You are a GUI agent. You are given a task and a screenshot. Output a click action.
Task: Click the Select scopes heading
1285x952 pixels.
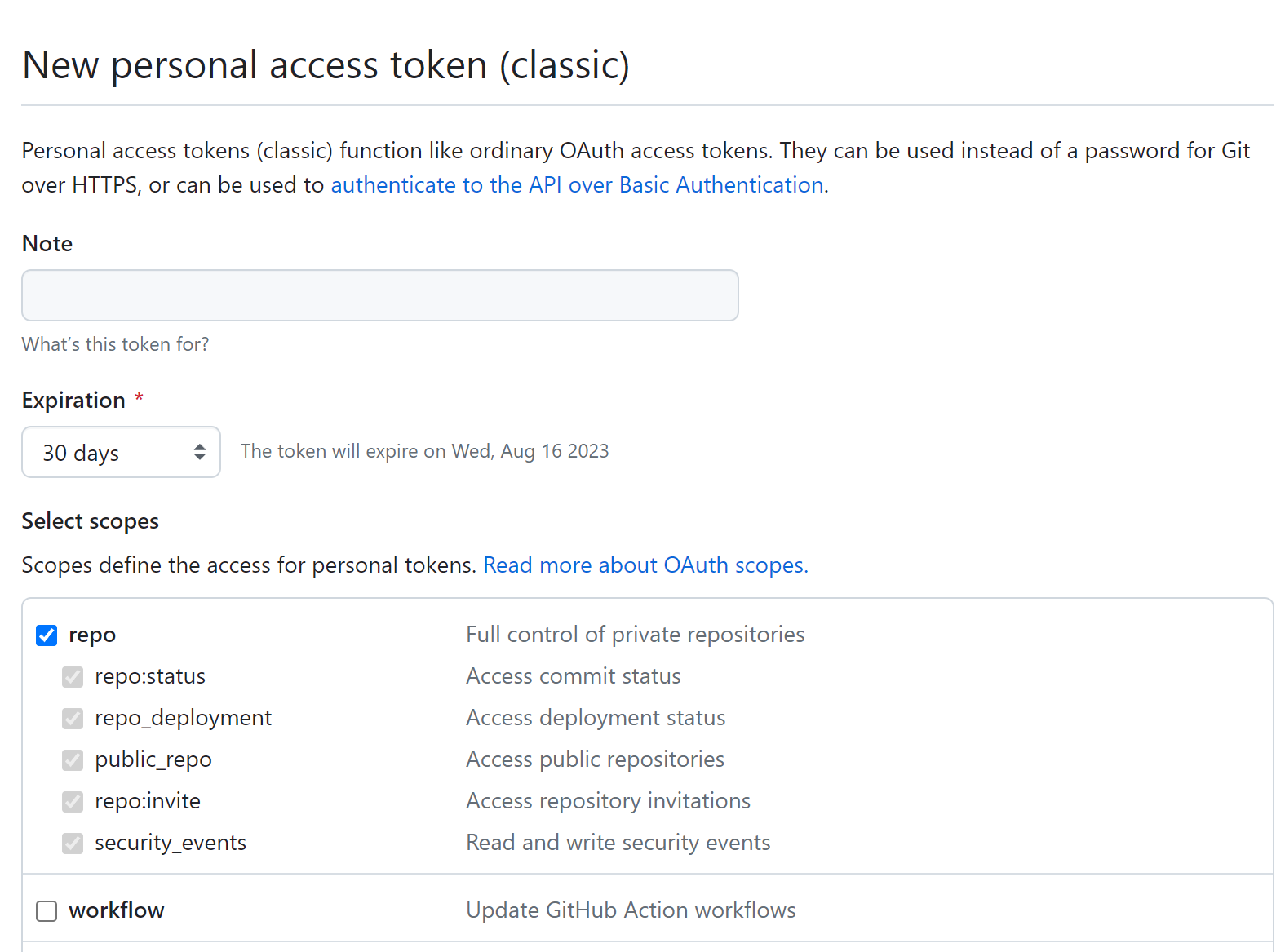tap(91, 521)
